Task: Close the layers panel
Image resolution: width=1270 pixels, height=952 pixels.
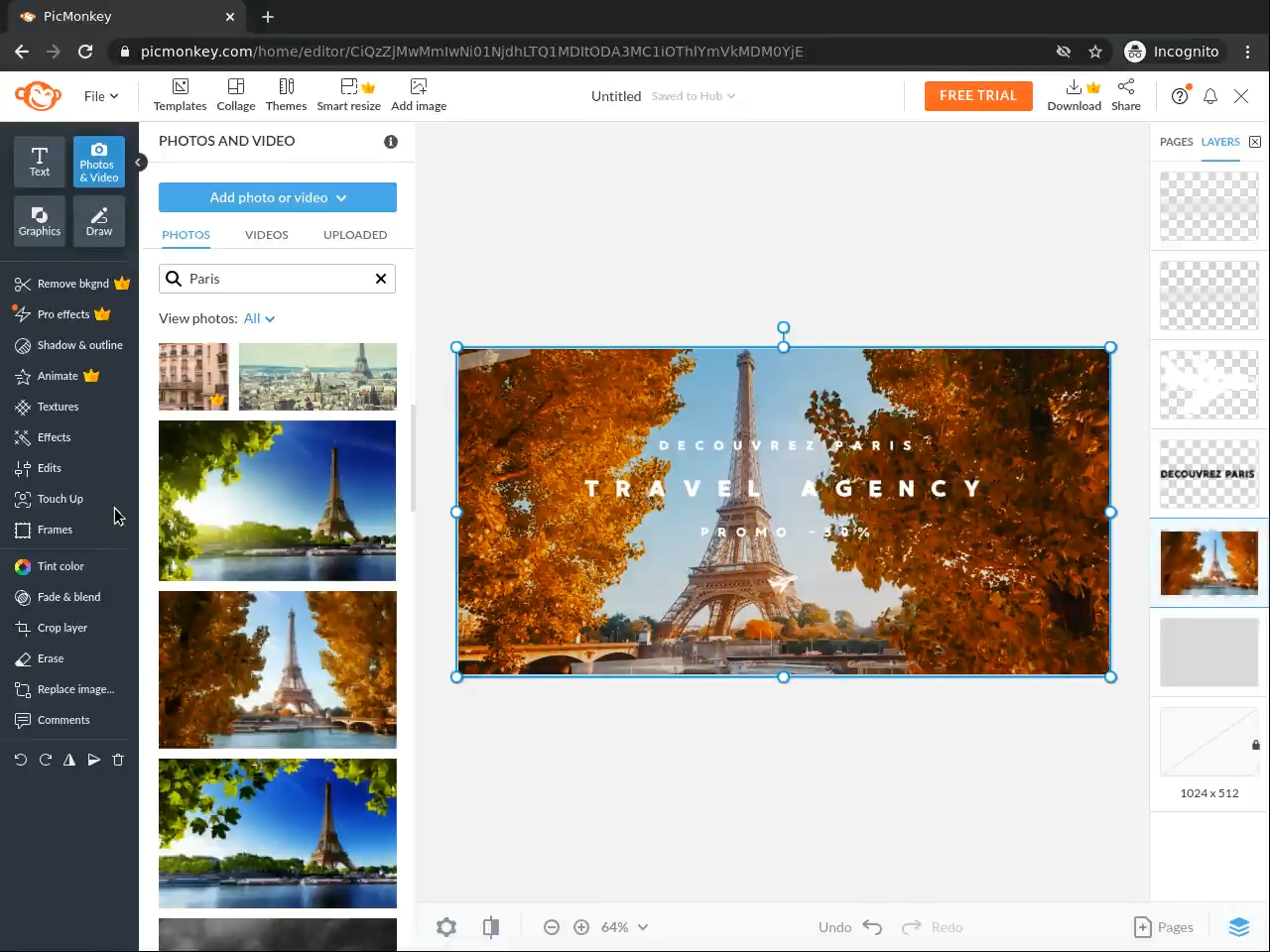Action: tap(1255, 142)
